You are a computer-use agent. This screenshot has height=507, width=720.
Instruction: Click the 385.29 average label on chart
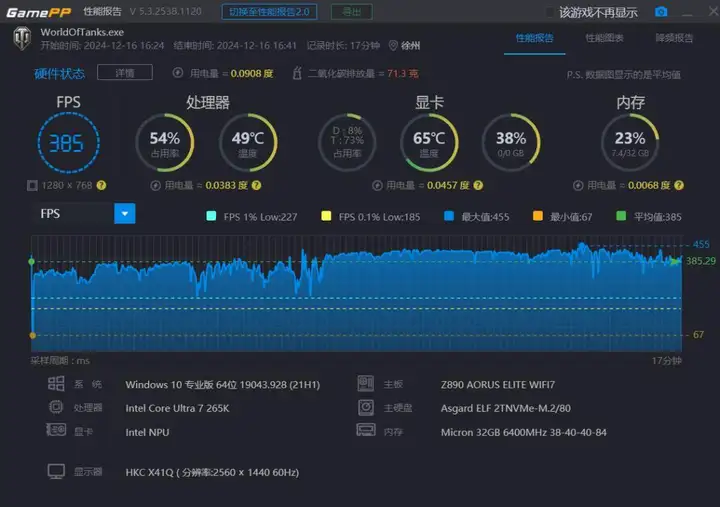coord(701,261)
